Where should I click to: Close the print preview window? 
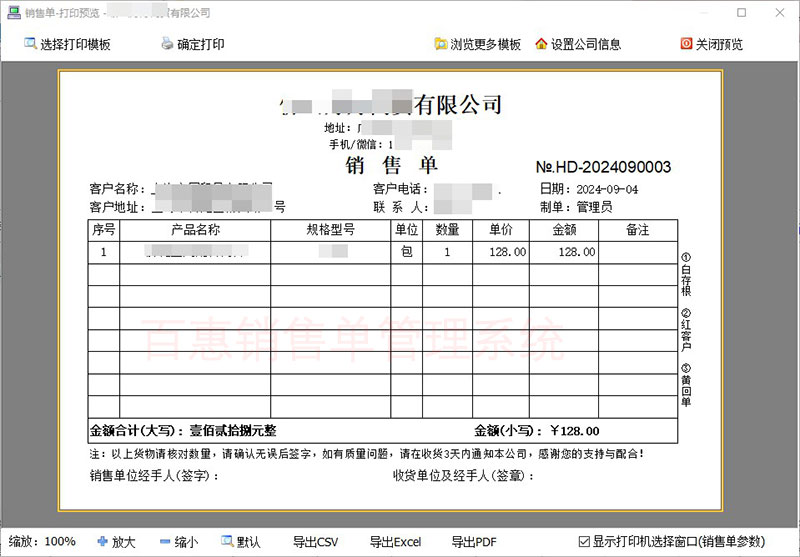(x=780, y=12)
